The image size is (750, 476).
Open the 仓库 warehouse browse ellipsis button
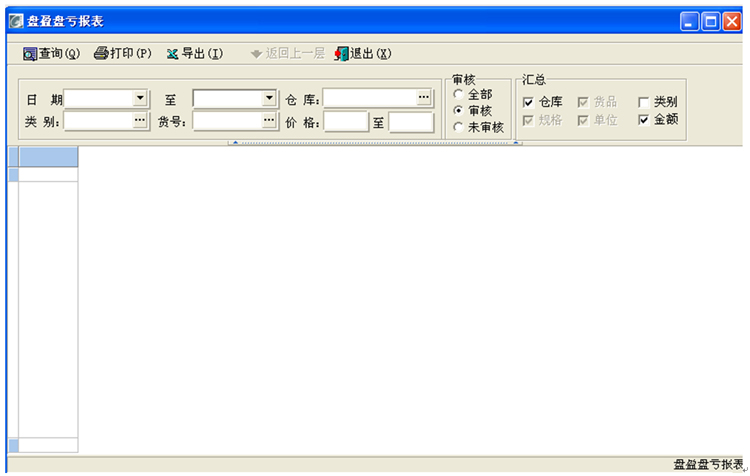click(424, 97)
